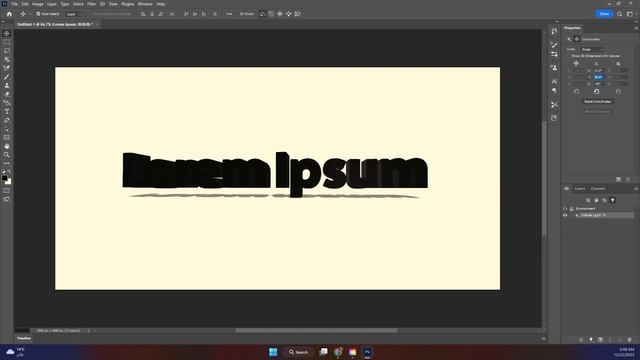Delete selected 3D object with trash icon
Viewport: 640px width, 360px height.
pyautogui.click(x=629, y=340)
